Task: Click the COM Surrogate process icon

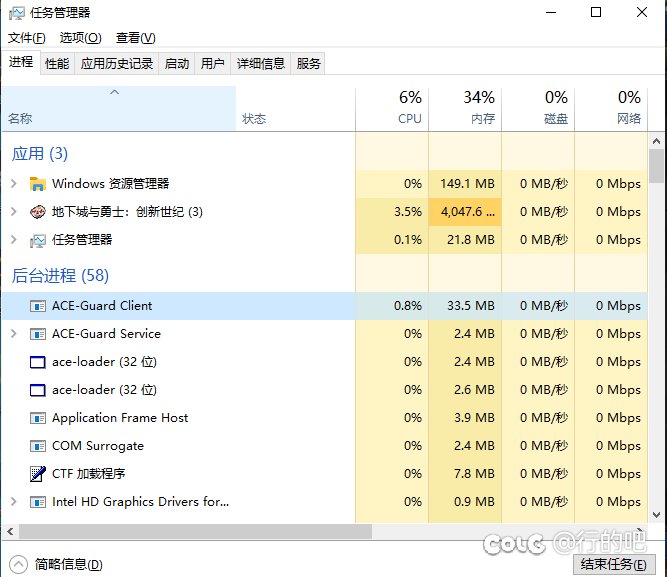Action: (38, 446)
